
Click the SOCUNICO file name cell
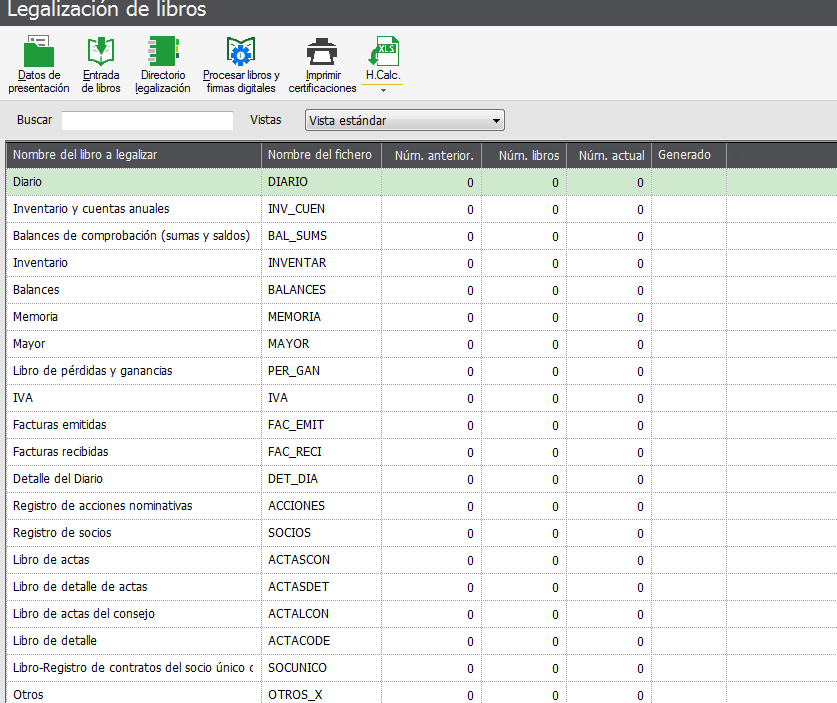coord(321,667)
